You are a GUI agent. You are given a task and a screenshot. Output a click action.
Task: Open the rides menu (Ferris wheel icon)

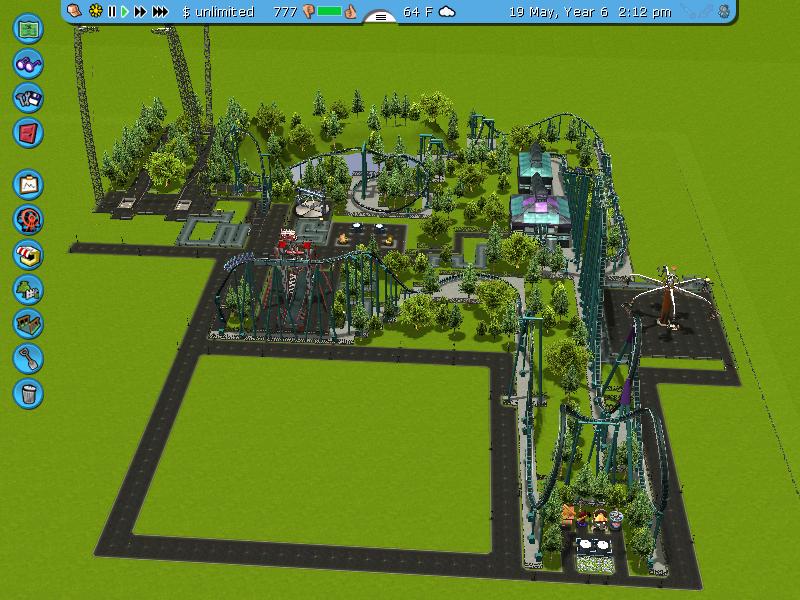click(x=28, y=219)
